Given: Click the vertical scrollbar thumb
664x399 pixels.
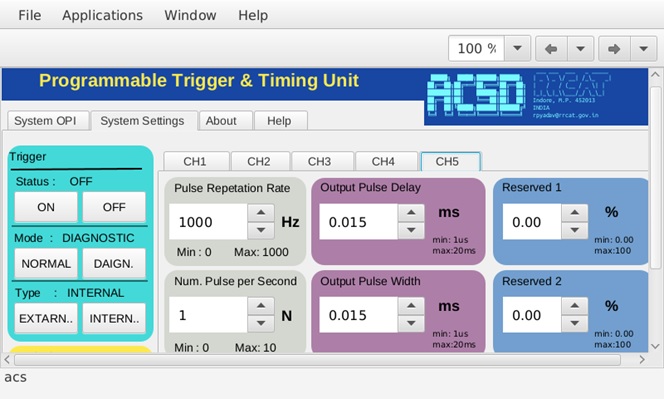Looking at the screenshot, I should [x=656, y=177].
